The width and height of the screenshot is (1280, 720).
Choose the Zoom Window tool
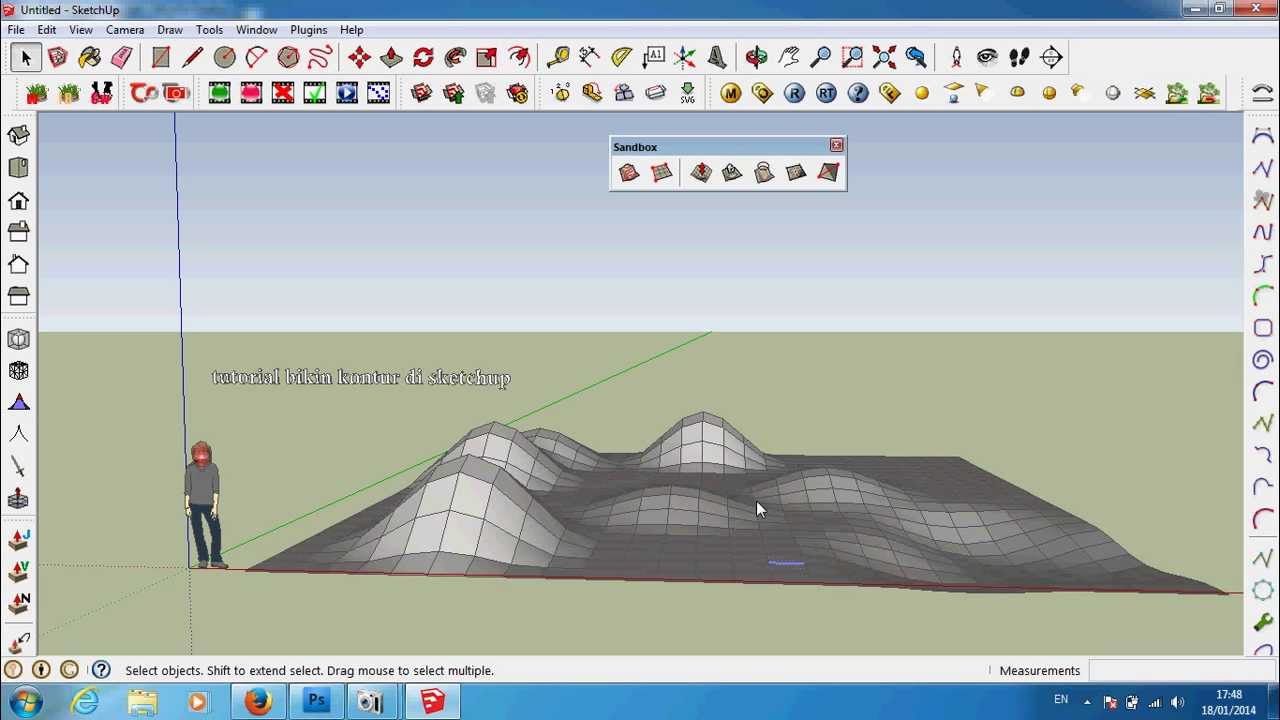tap(853, 58)
